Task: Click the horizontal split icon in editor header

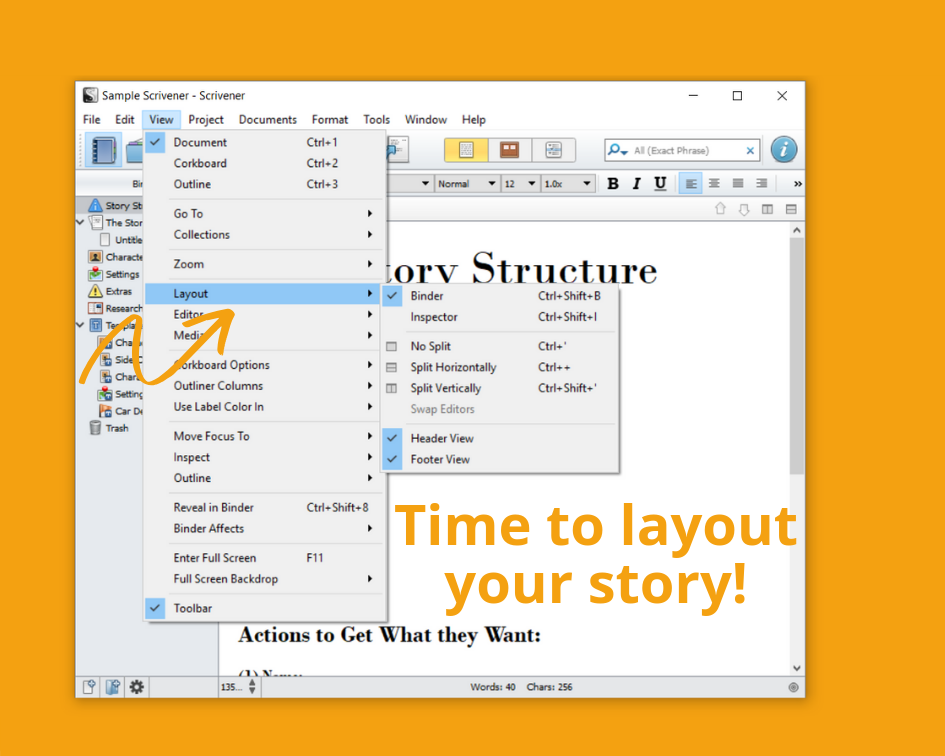Action: coord(791,209)
